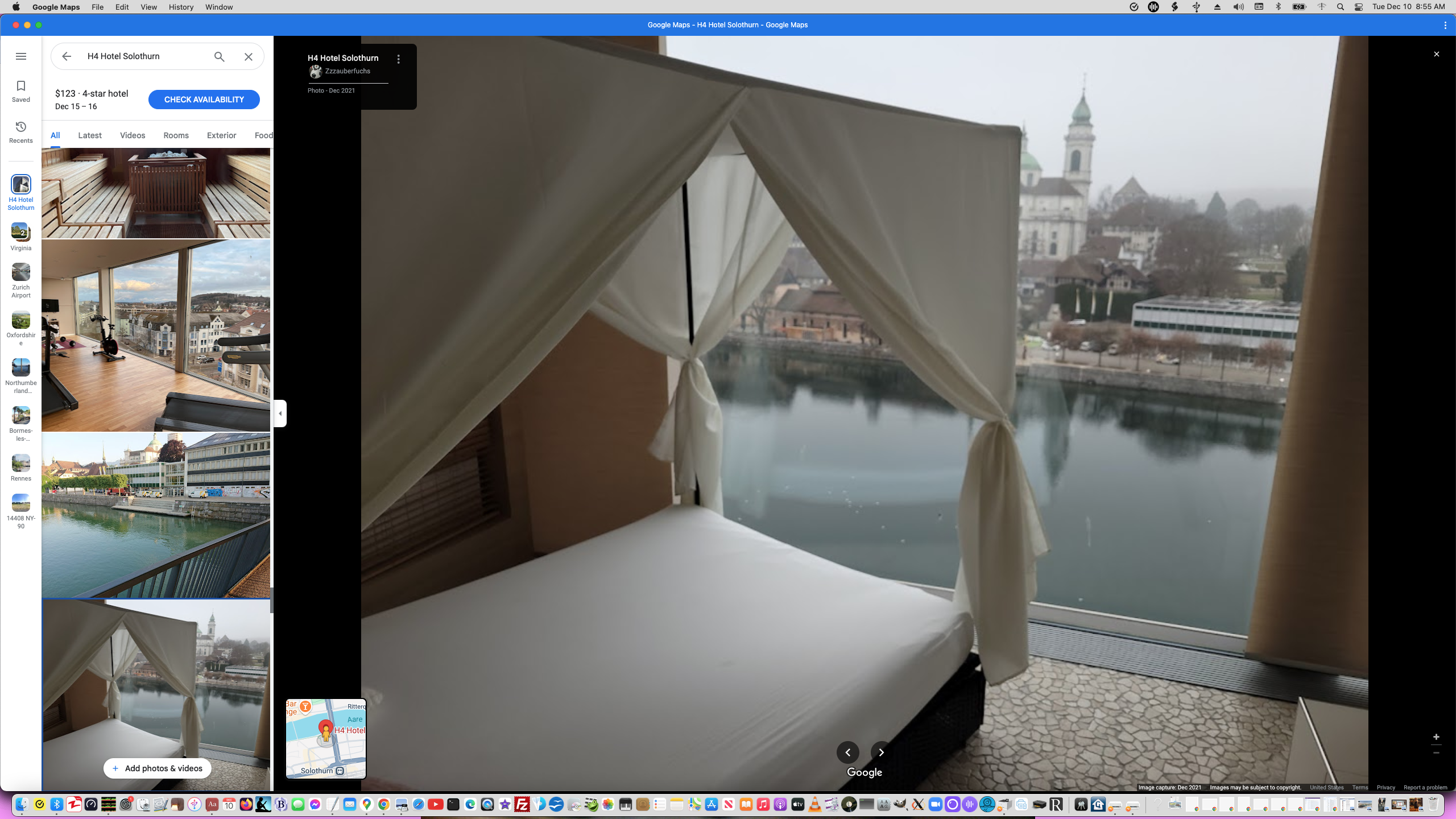The height and width of the screenshot is (819, 1456).
Task: Open the History menu
Action: (181, 7)
